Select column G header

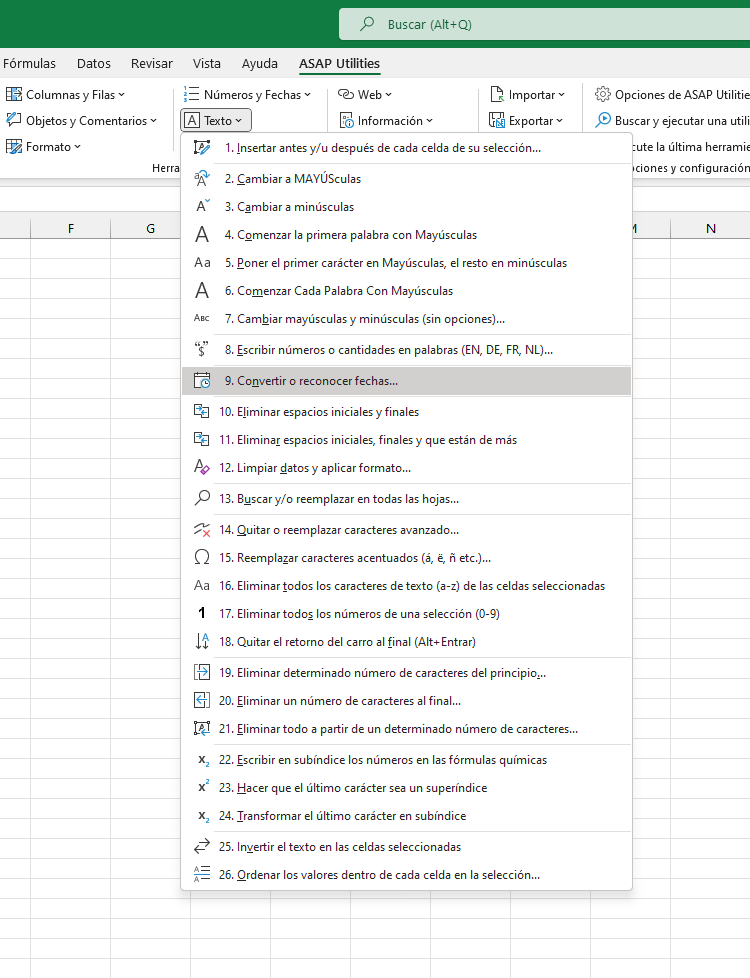coord(150,228)
